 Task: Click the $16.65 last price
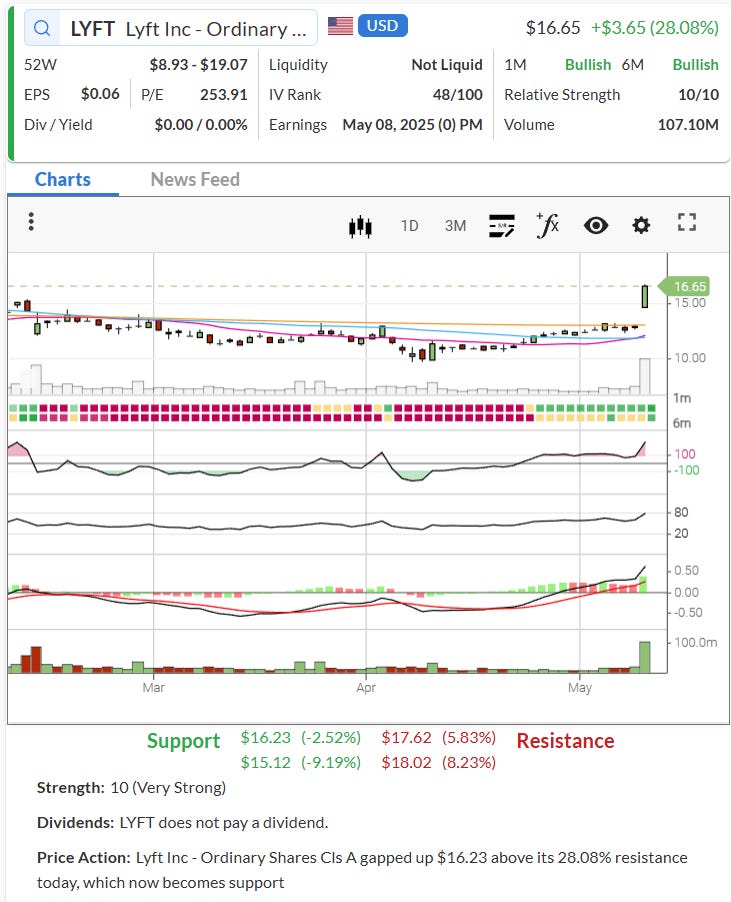click(x=553, y=28)
